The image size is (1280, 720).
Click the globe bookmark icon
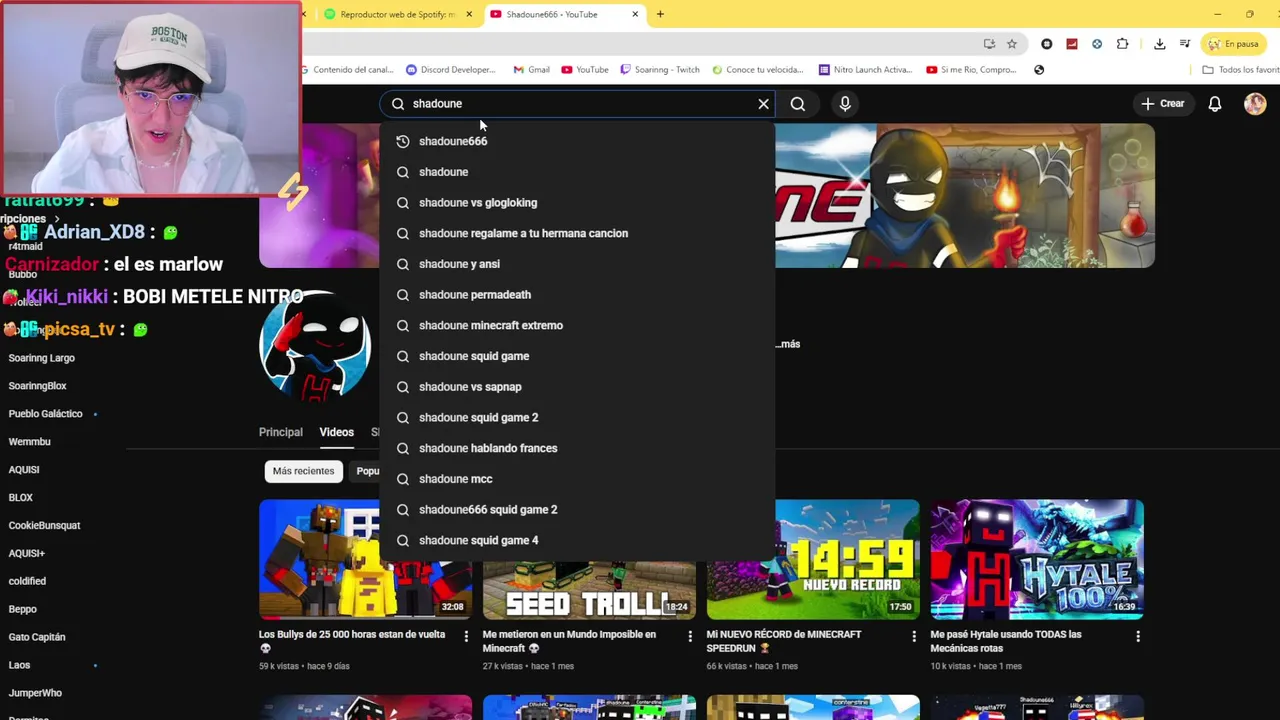(1039, 70)
